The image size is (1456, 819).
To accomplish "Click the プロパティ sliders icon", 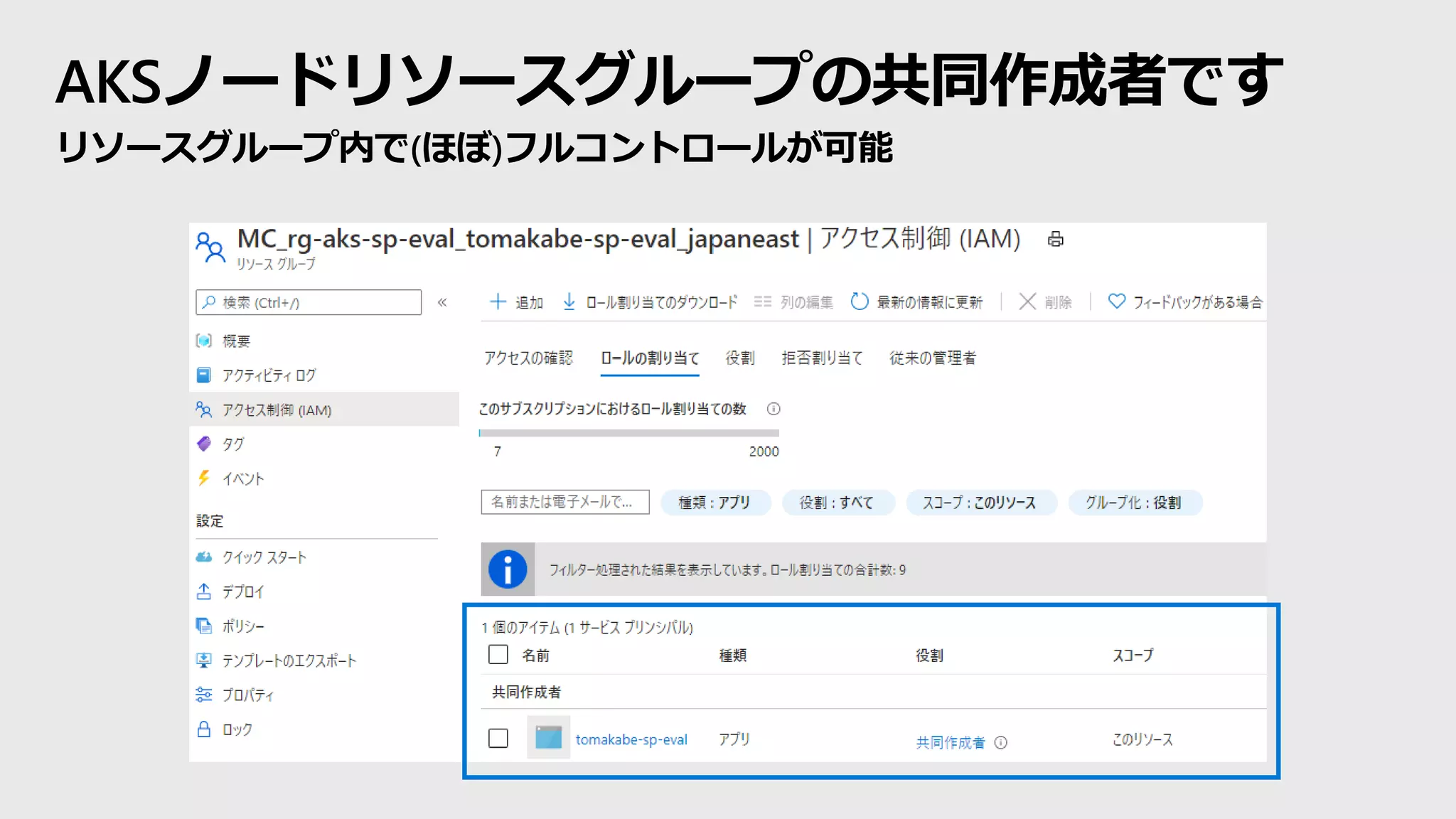I will coord(204,695).
